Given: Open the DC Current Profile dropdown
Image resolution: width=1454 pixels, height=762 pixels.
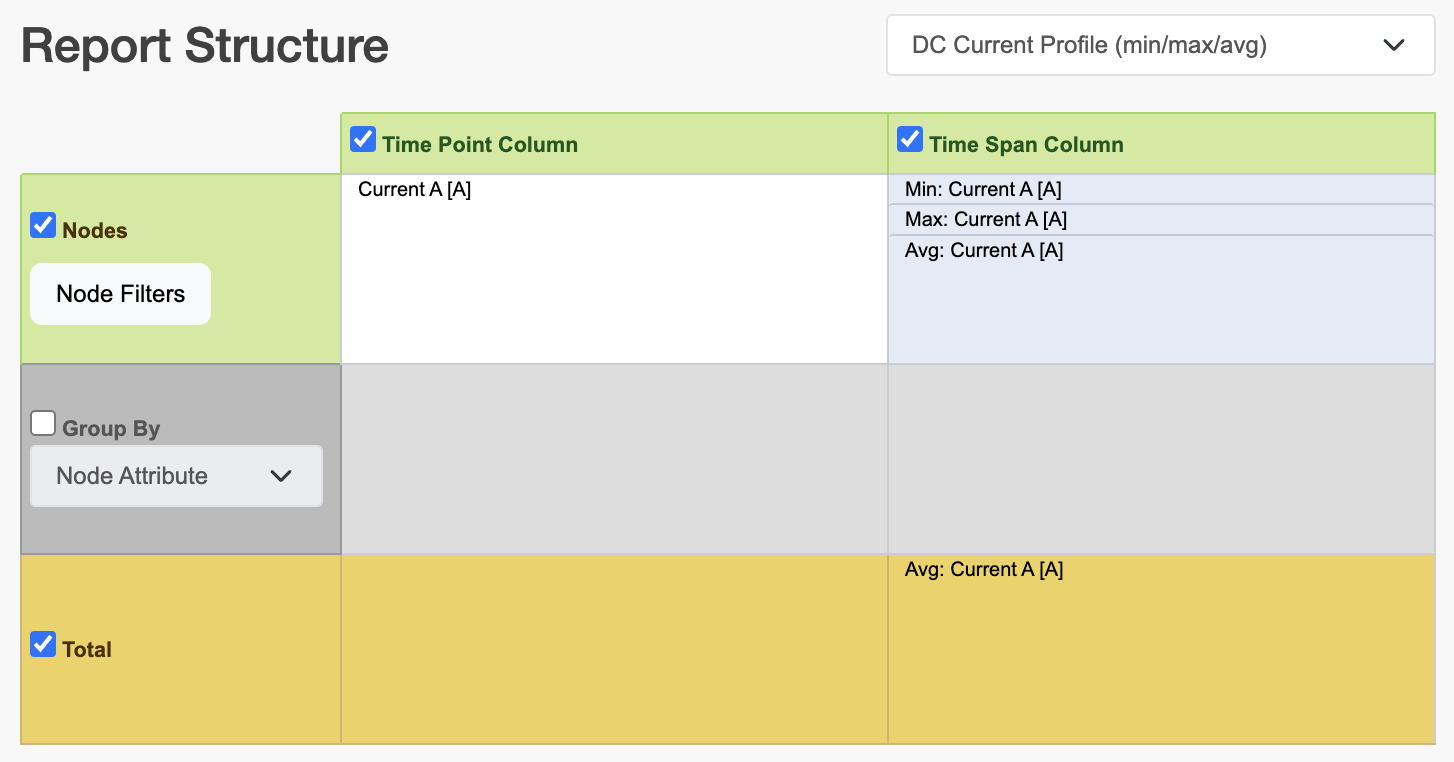Looking at the screenshot, I should (1160, 45).
